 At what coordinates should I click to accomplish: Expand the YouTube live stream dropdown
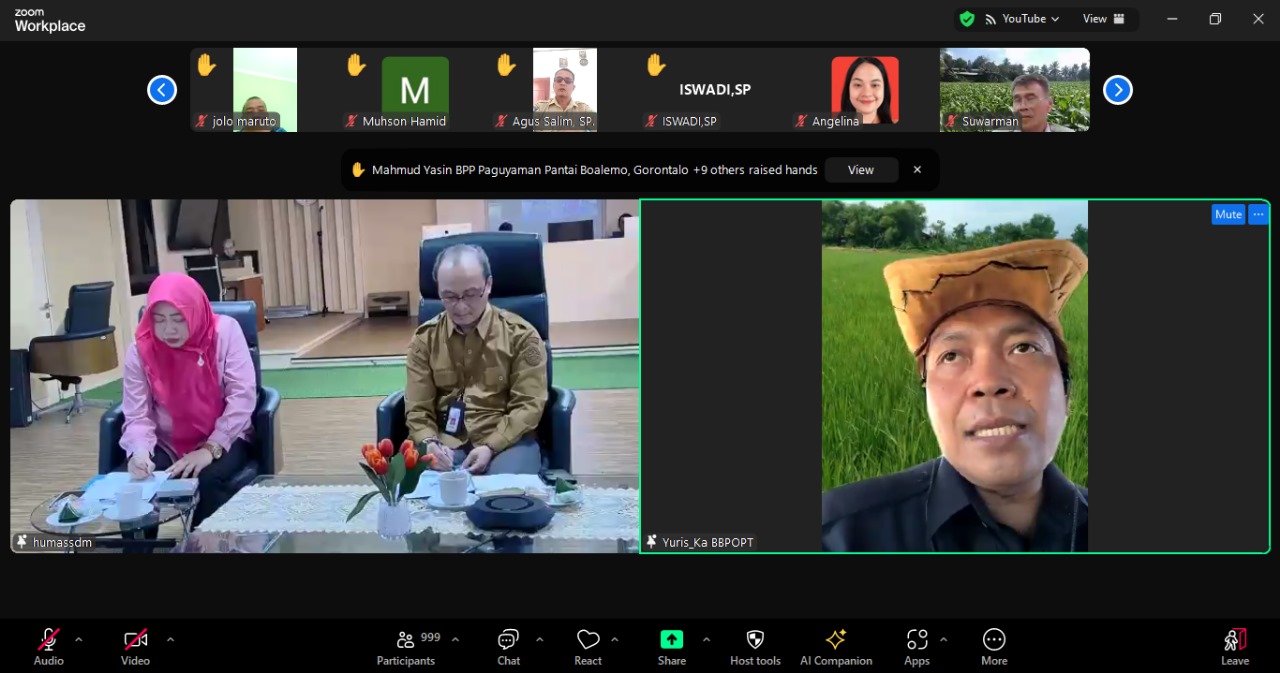click(x=1053, y=18)
